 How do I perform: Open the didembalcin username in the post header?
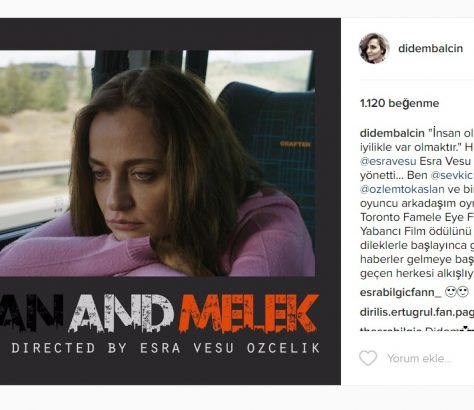coord(430,48)
